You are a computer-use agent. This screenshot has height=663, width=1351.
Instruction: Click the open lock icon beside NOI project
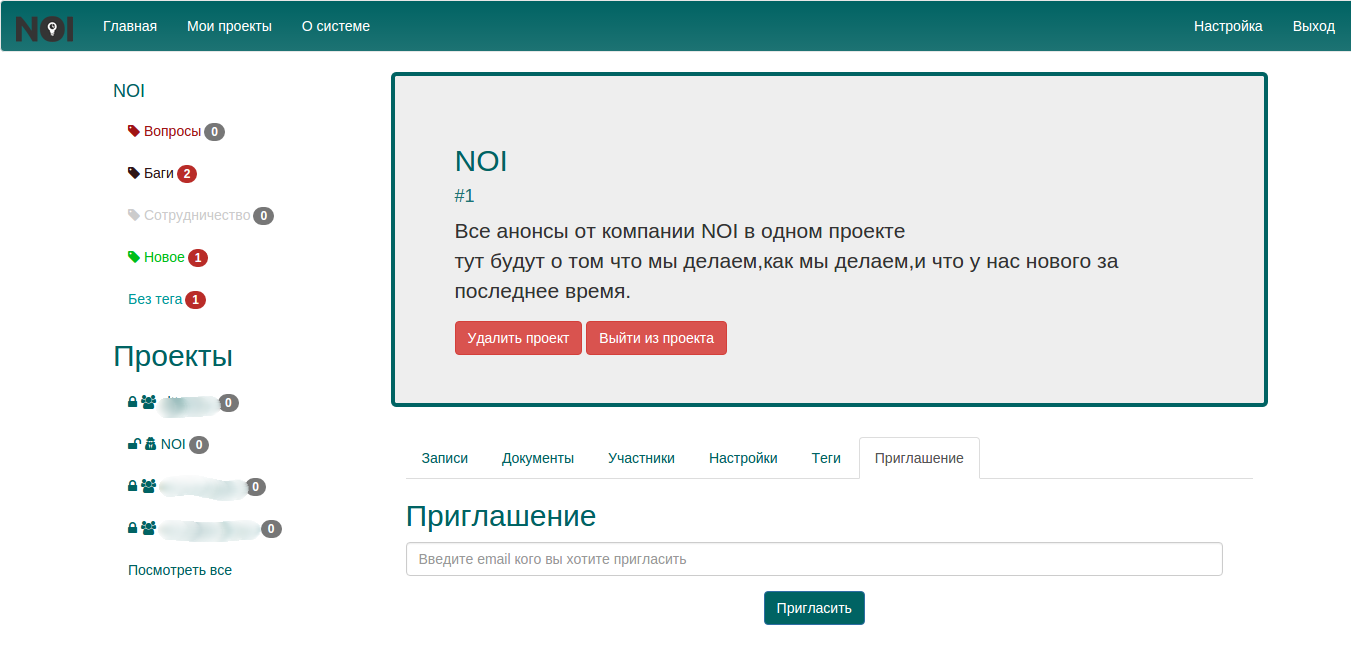(x=134, y=444)
